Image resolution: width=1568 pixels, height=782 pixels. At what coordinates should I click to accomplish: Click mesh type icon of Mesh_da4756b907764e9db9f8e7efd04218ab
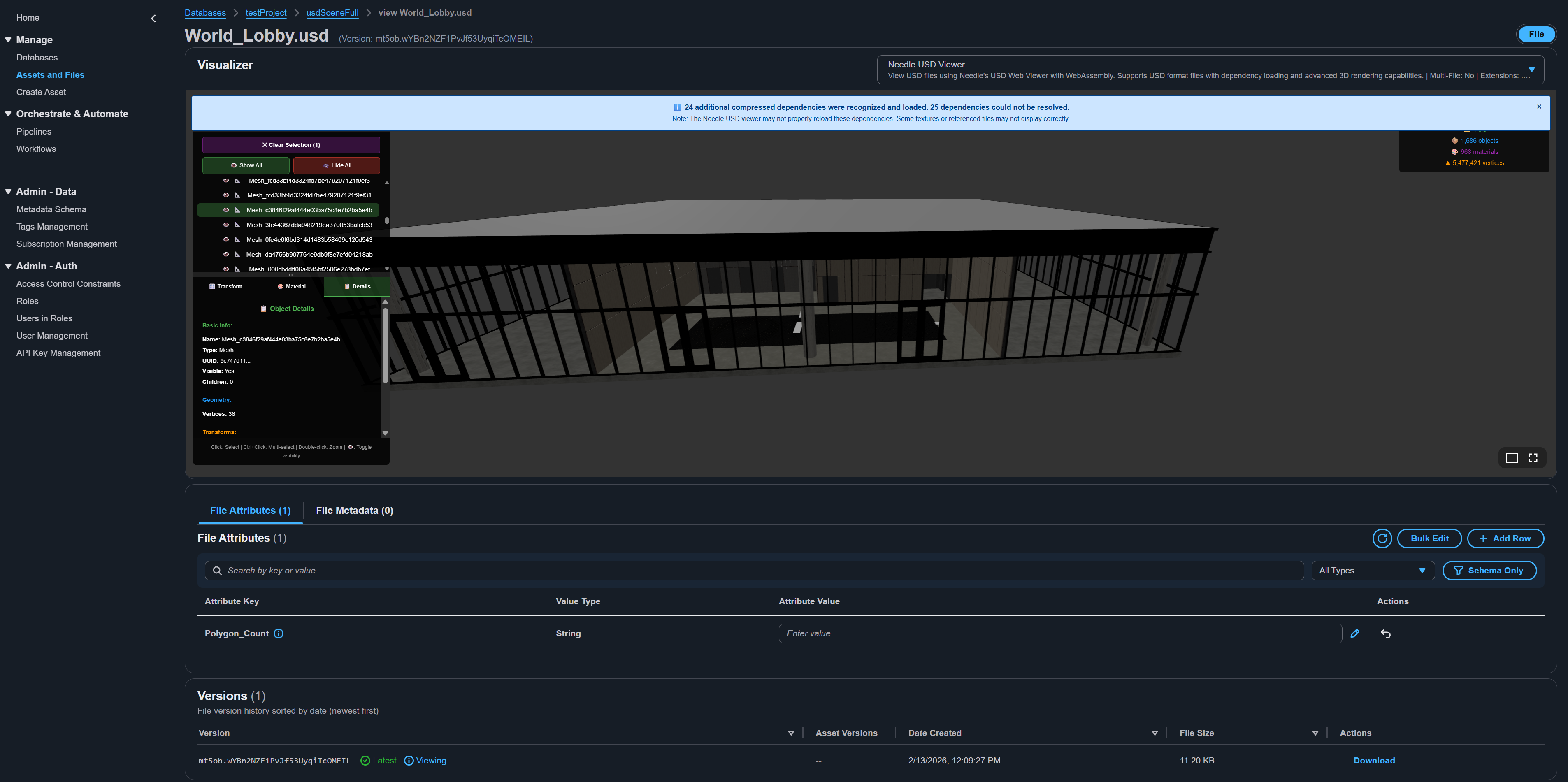(x=237, y=254)
